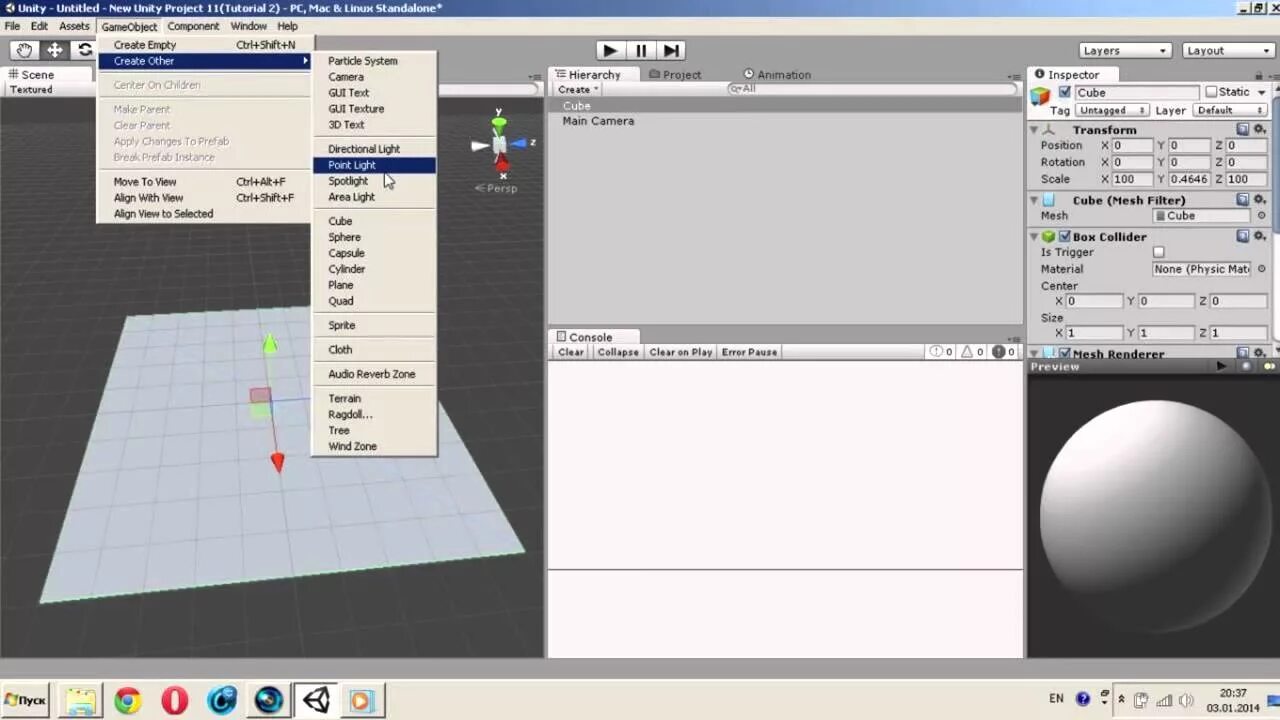The width and height of the screenshot is (1280, 720).
Task: Select Cube in Hierarchy list
Action: 576,106
